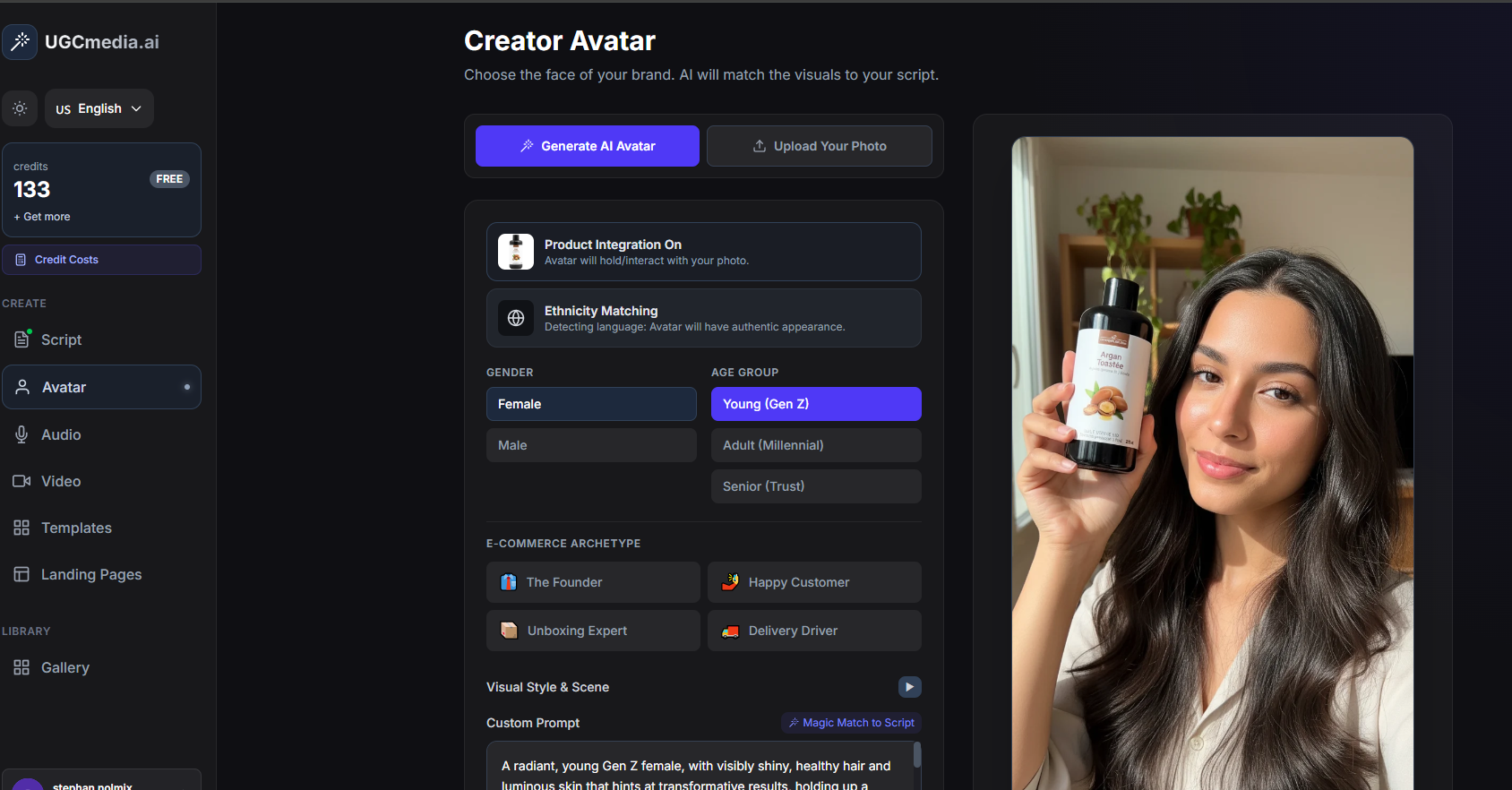The image size is (1512, 790).
Task: Open the English language dropdown
Action: point(99,108)
